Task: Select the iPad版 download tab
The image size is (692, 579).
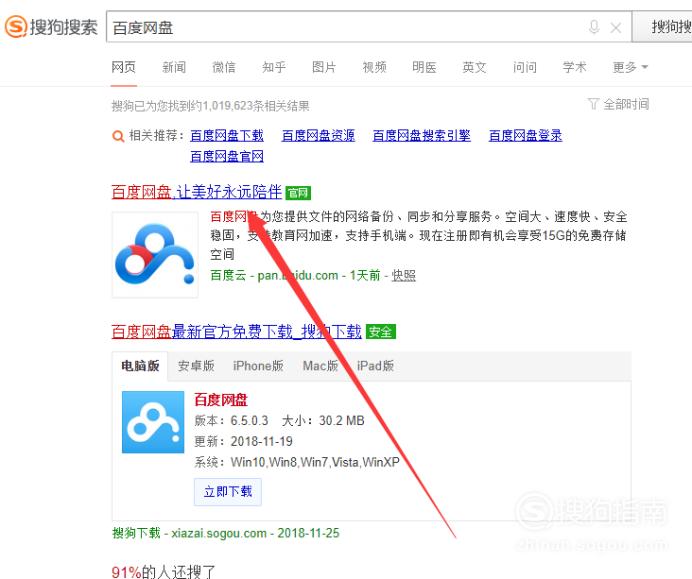Action: click(x=375, y=366)
